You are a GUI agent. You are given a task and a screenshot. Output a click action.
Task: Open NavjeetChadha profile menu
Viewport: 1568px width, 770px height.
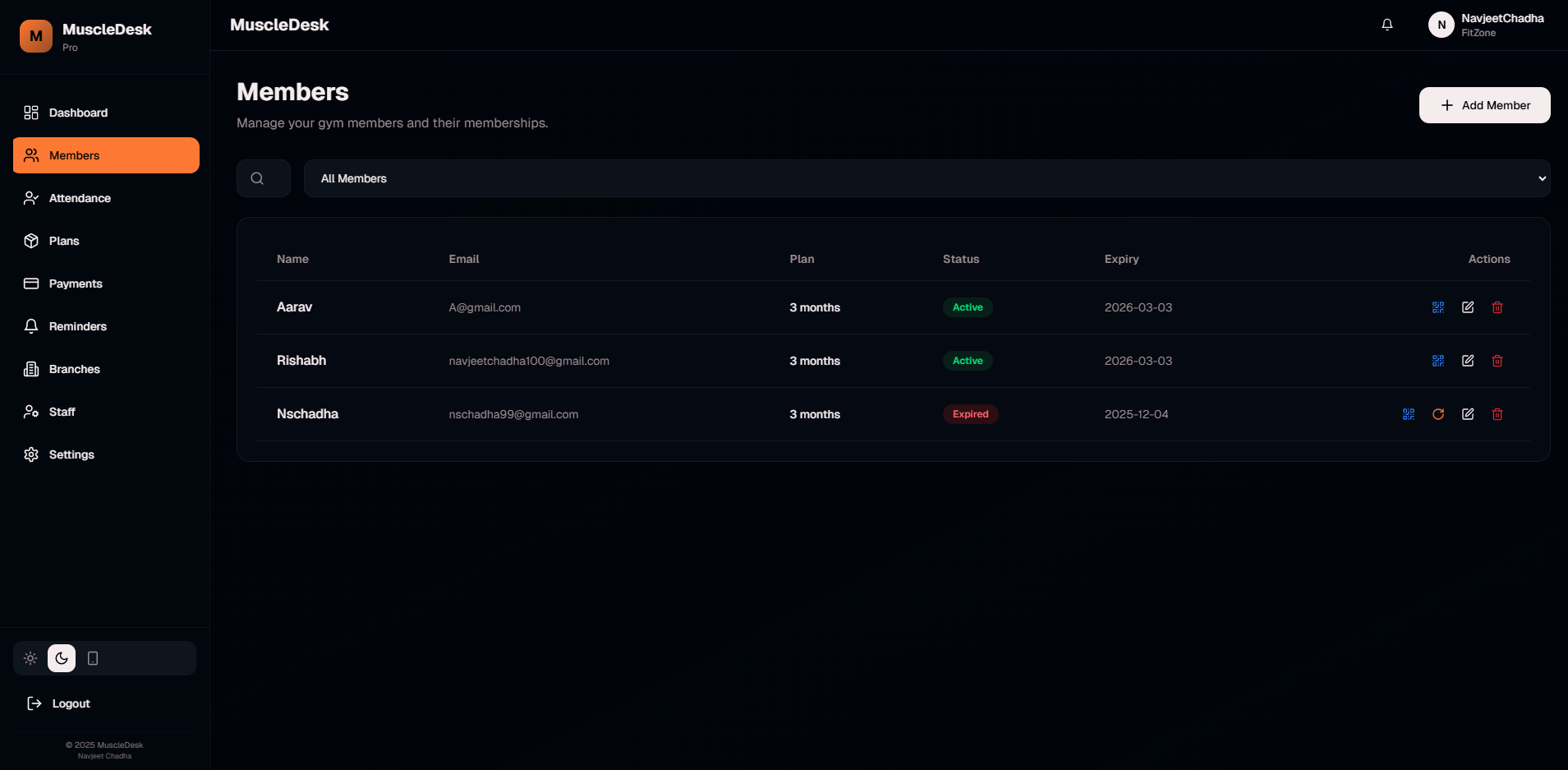pos(1486,25)
